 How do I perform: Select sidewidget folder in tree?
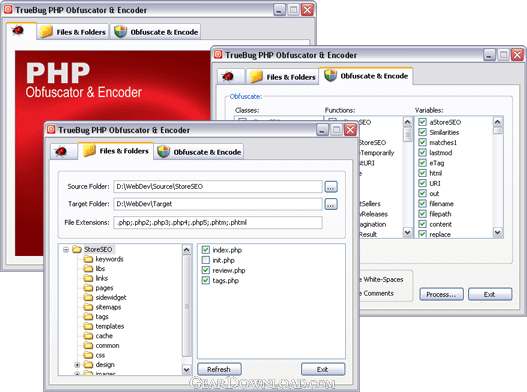tap(111, 298)
